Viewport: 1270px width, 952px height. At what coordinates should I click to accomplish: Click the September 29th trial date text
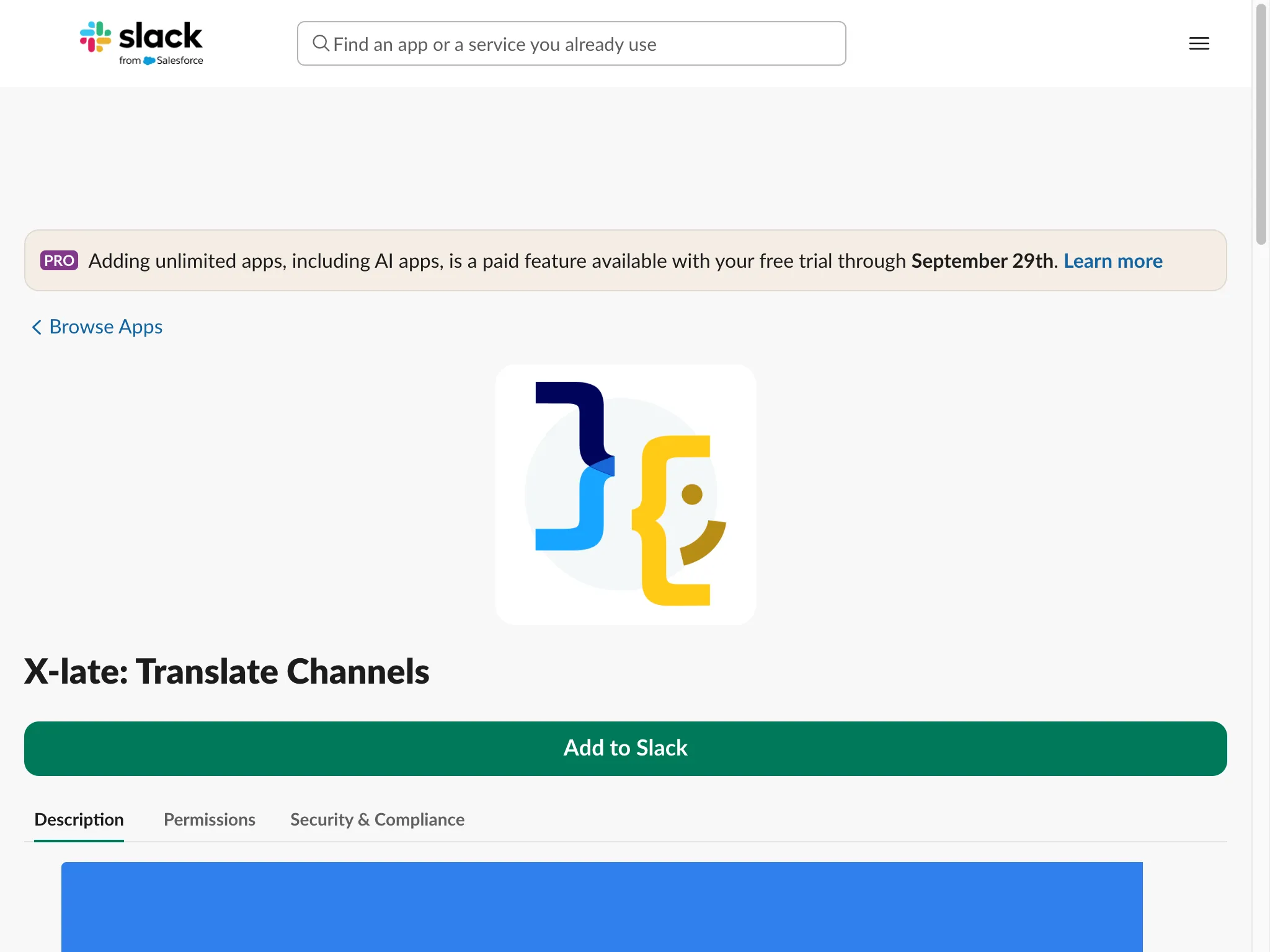(x=982, y=261)
